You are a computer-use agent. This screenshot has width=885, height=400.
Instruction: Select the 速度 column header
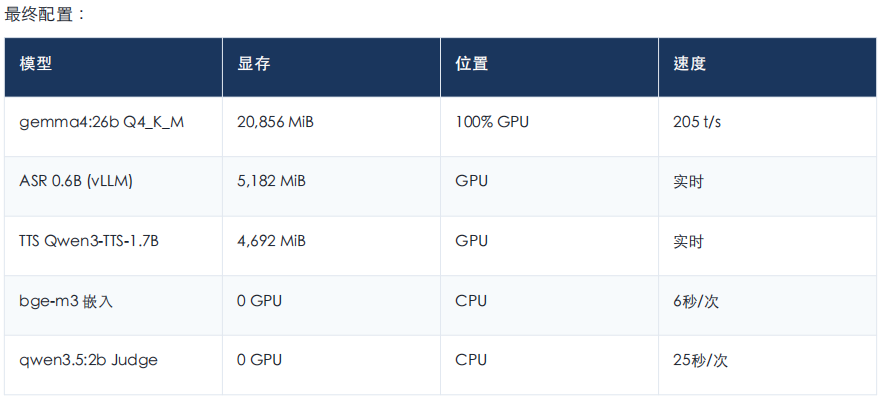(690, 64)
